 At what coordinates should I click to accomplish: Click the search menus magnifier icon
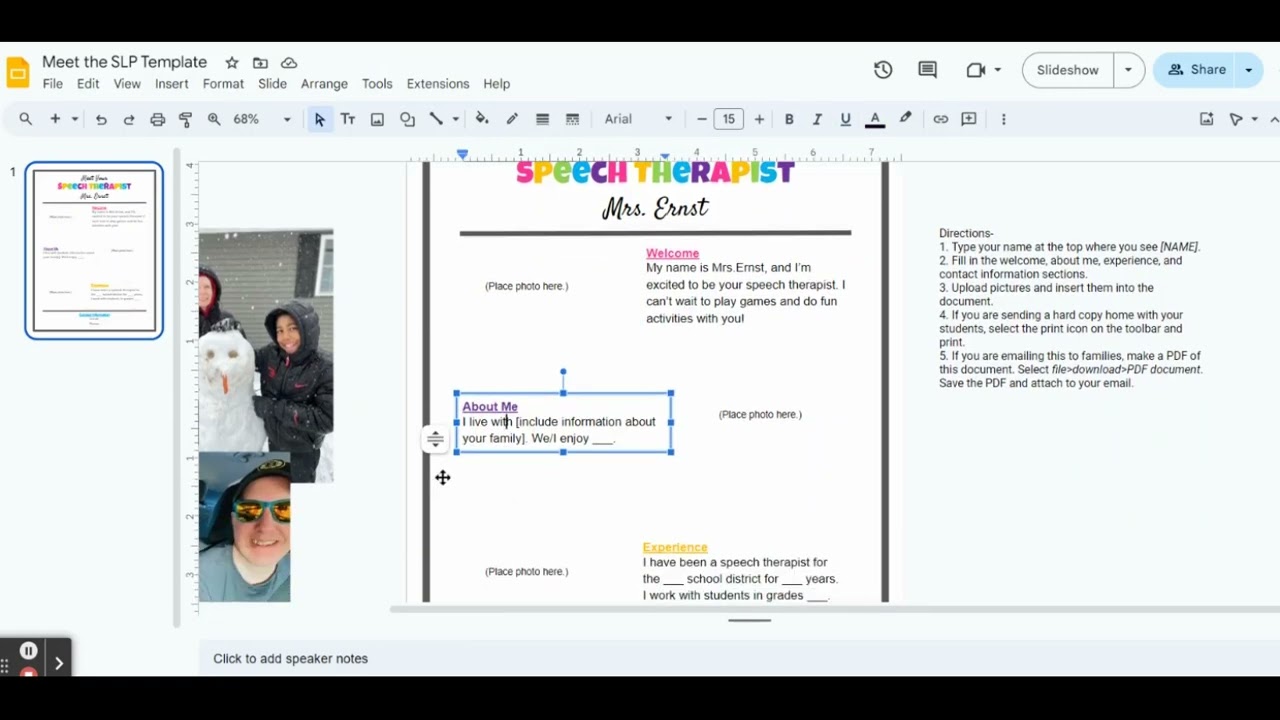coord(26,119)
